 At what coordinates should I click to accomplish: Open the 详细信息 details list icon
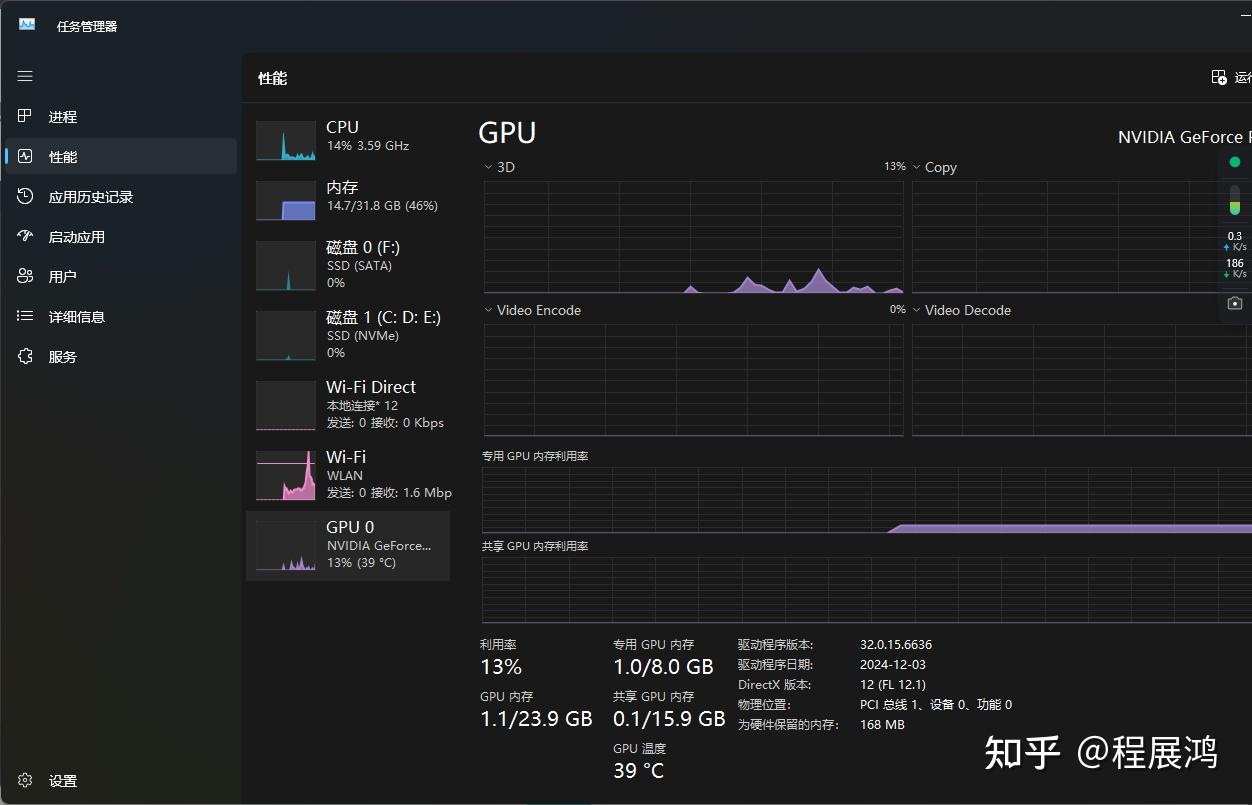coord(25,316)
